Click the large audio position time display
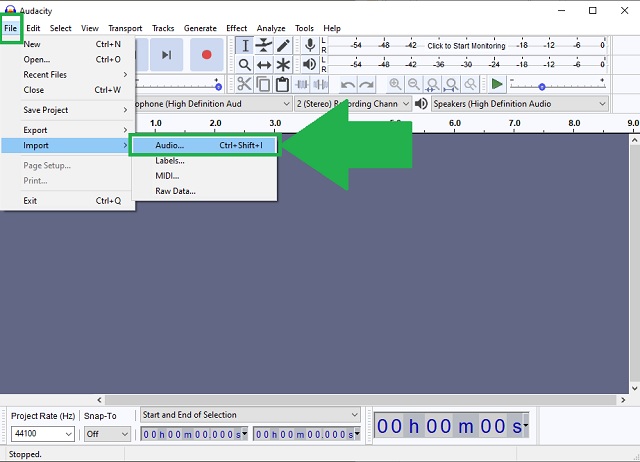This screenshot has height=462, width=640. 452,426
